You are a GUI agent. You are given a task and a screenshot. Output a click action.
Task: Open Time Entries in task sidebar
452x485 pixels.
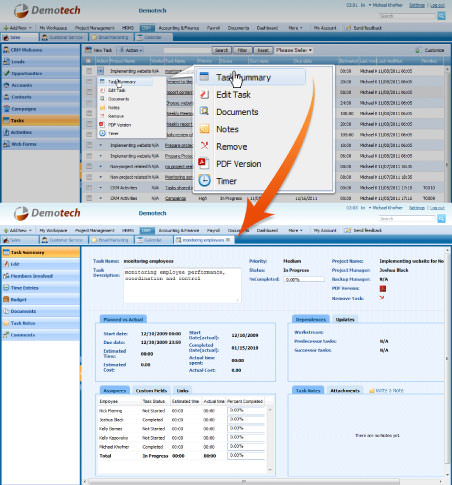[40, 288]
